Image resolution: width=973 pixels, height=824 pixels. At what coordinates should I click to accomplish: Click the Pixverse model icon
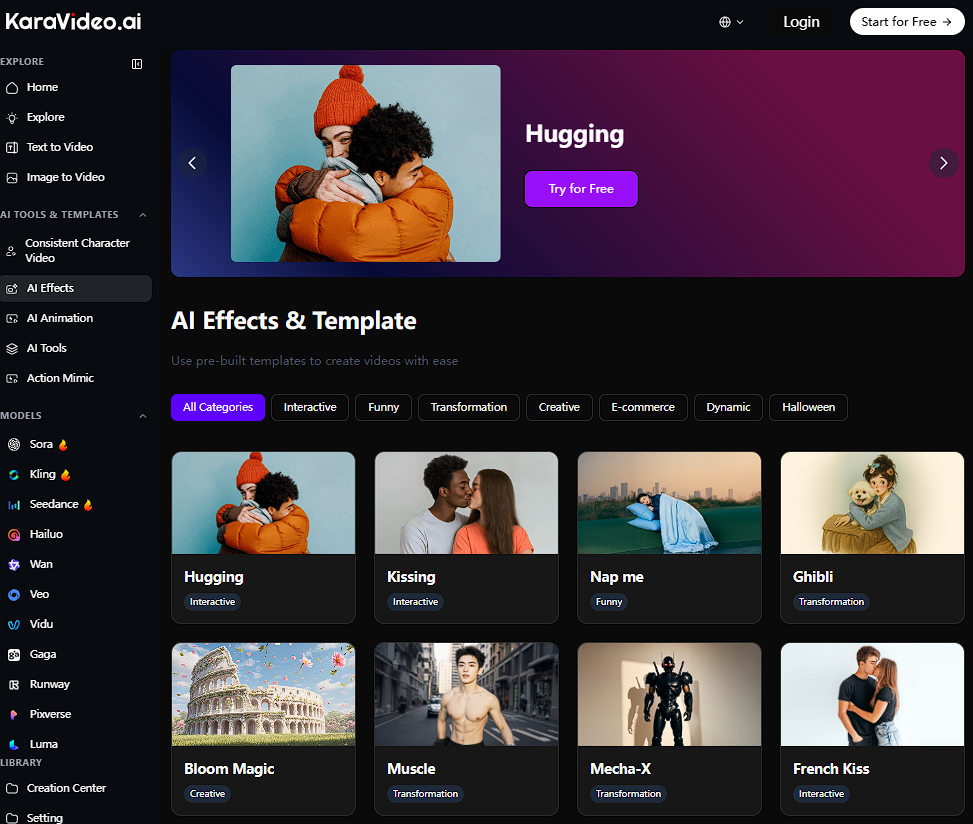point(13,715)
